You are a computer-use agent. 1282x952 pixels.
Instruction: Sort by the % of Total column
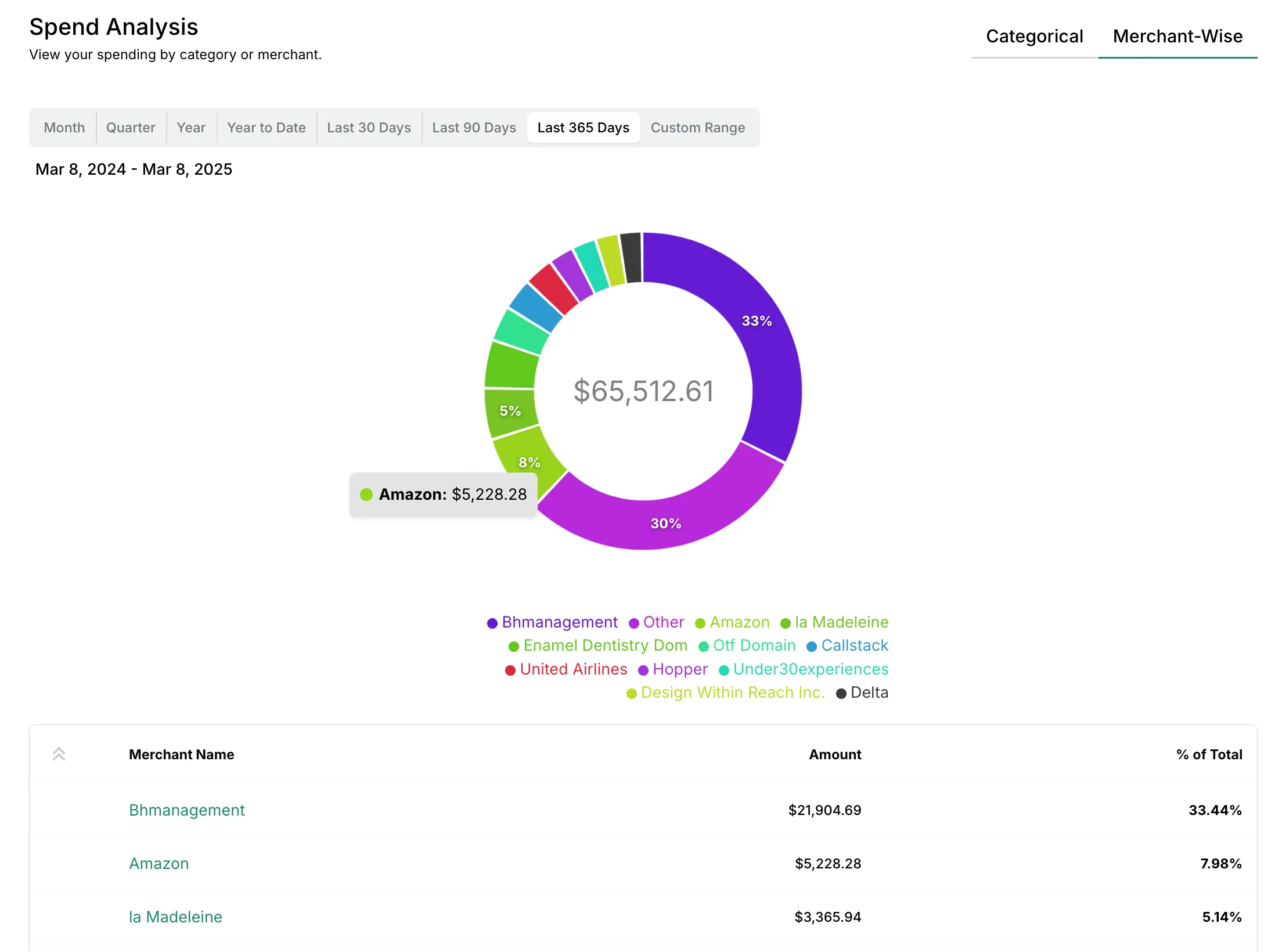(1209, 755)
